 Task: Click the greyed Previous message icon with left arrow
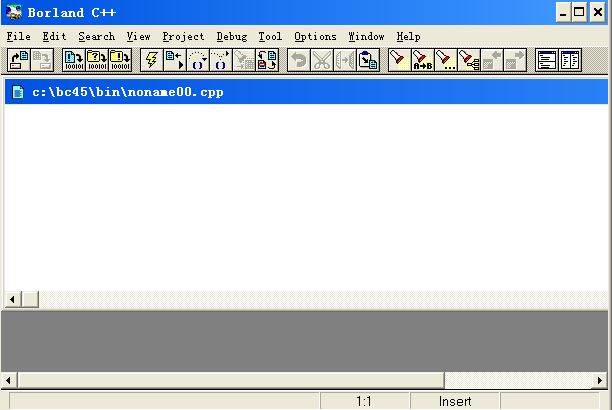coord(492,60)
